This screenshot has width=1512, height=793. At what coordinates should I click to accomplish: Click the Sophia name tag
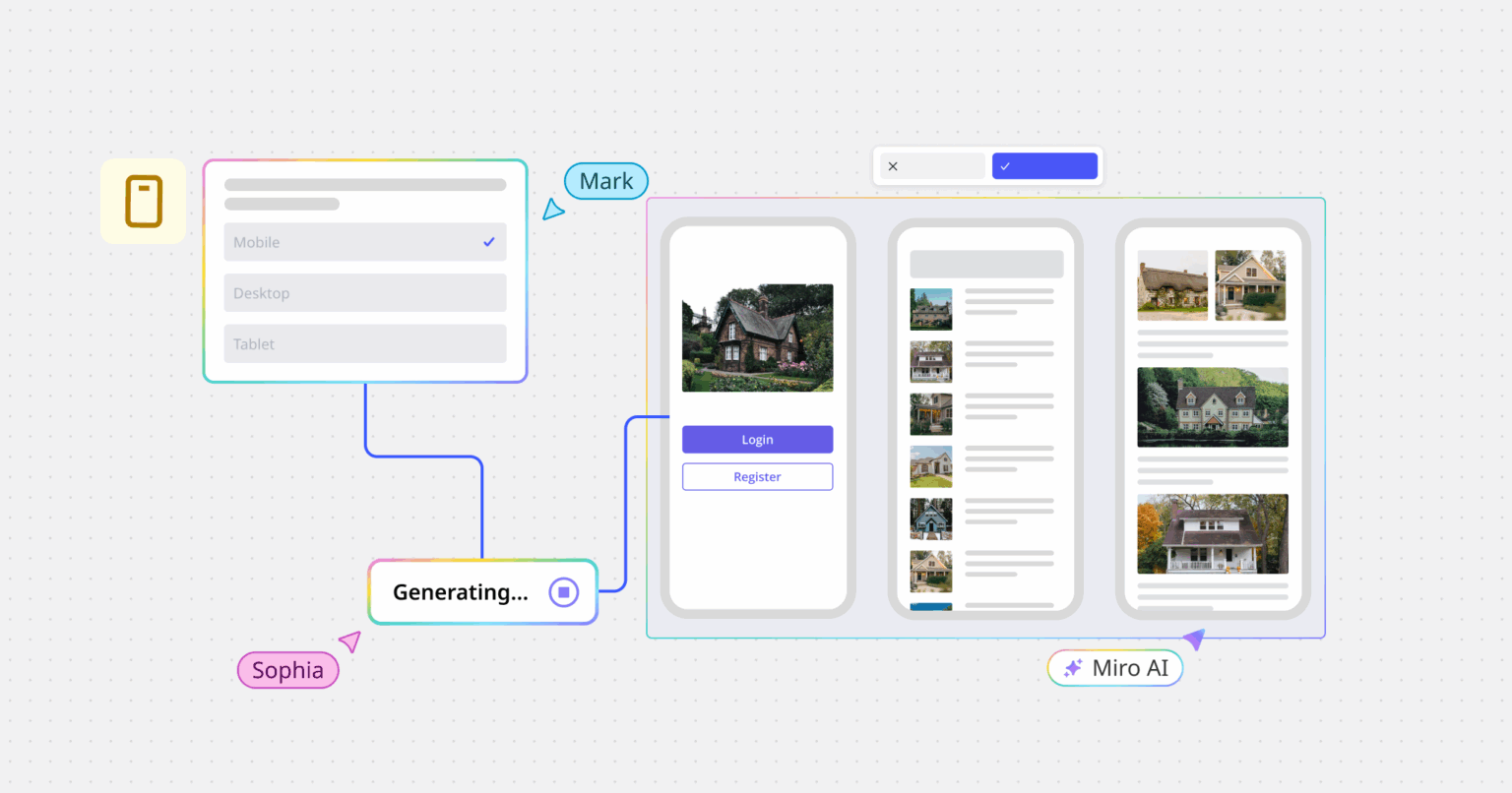click(x=287, y=670)
